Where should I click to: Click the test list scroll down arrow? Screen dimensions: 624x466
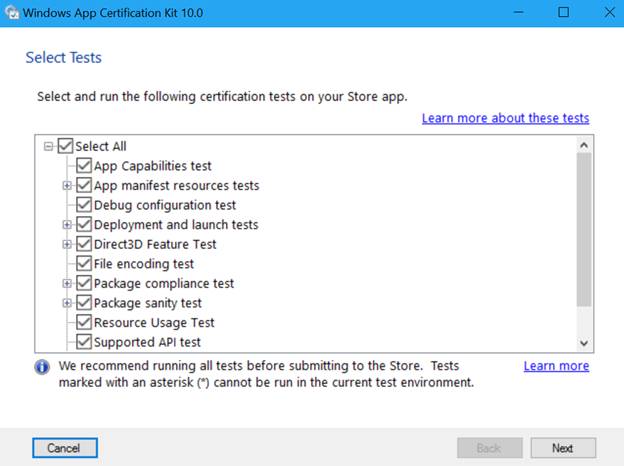pyautogui.click(x=584, y=343)
